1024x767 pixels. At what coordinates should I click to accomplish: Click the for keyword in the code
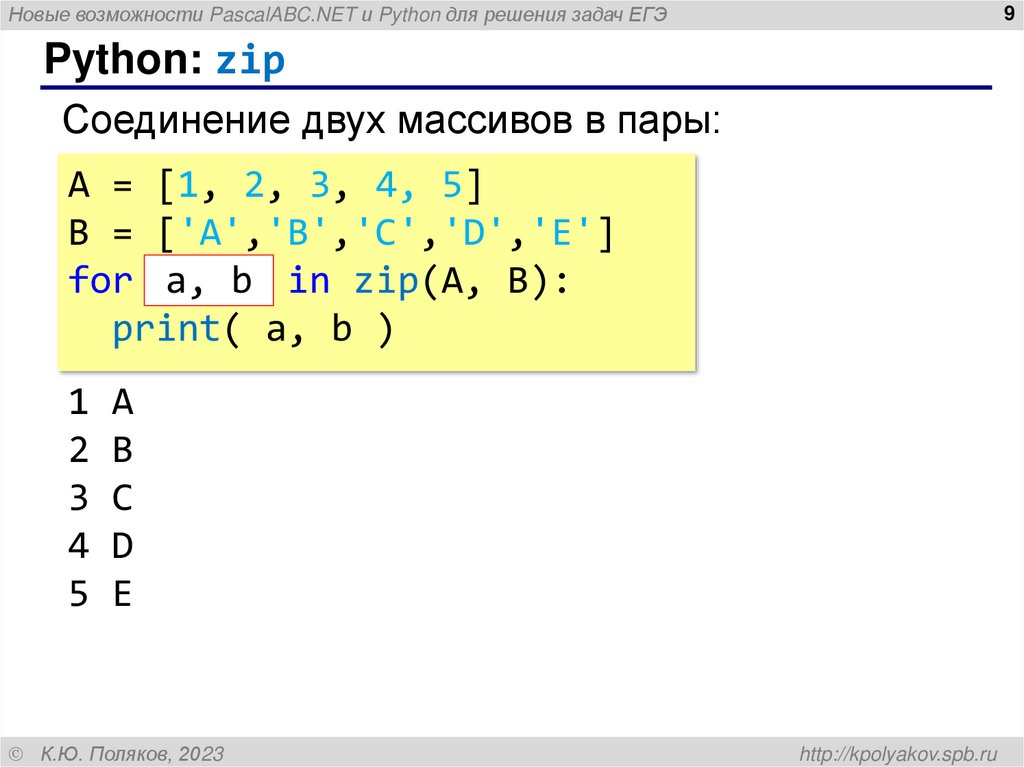pyautogui.click(x=100, y=280)
